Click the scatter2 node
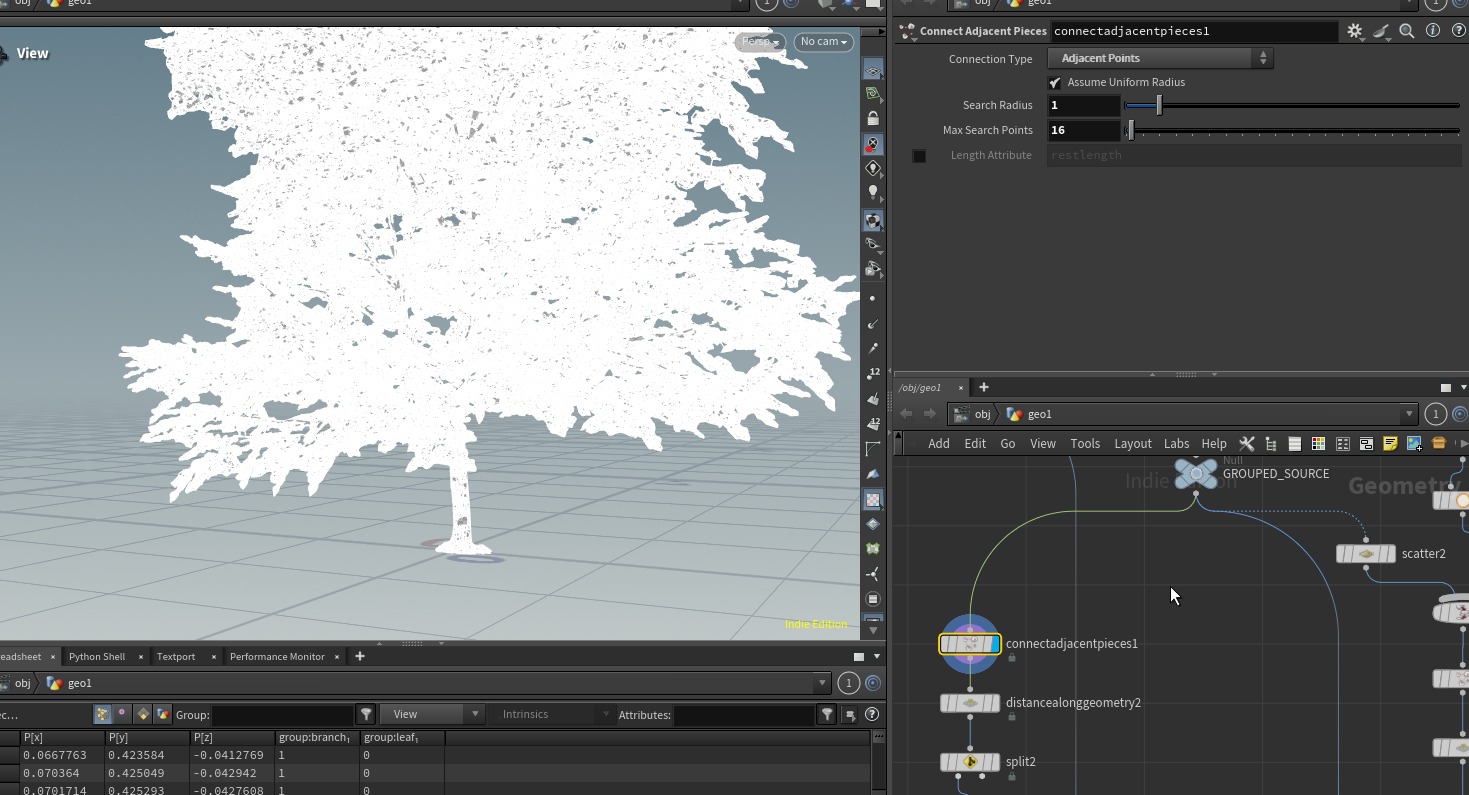The width and height of the screenshot is (1469, 795). point(1365,554)
